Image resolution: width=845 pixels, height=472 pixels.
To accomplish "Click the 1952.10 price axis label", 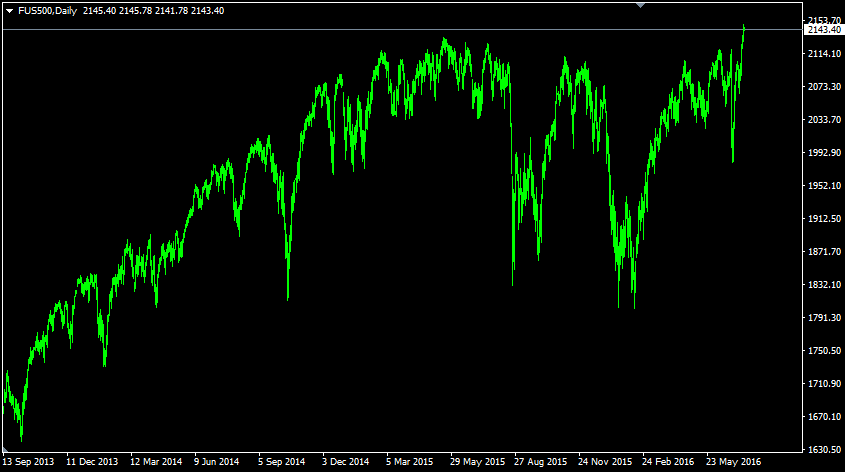I will coord(824,185).
